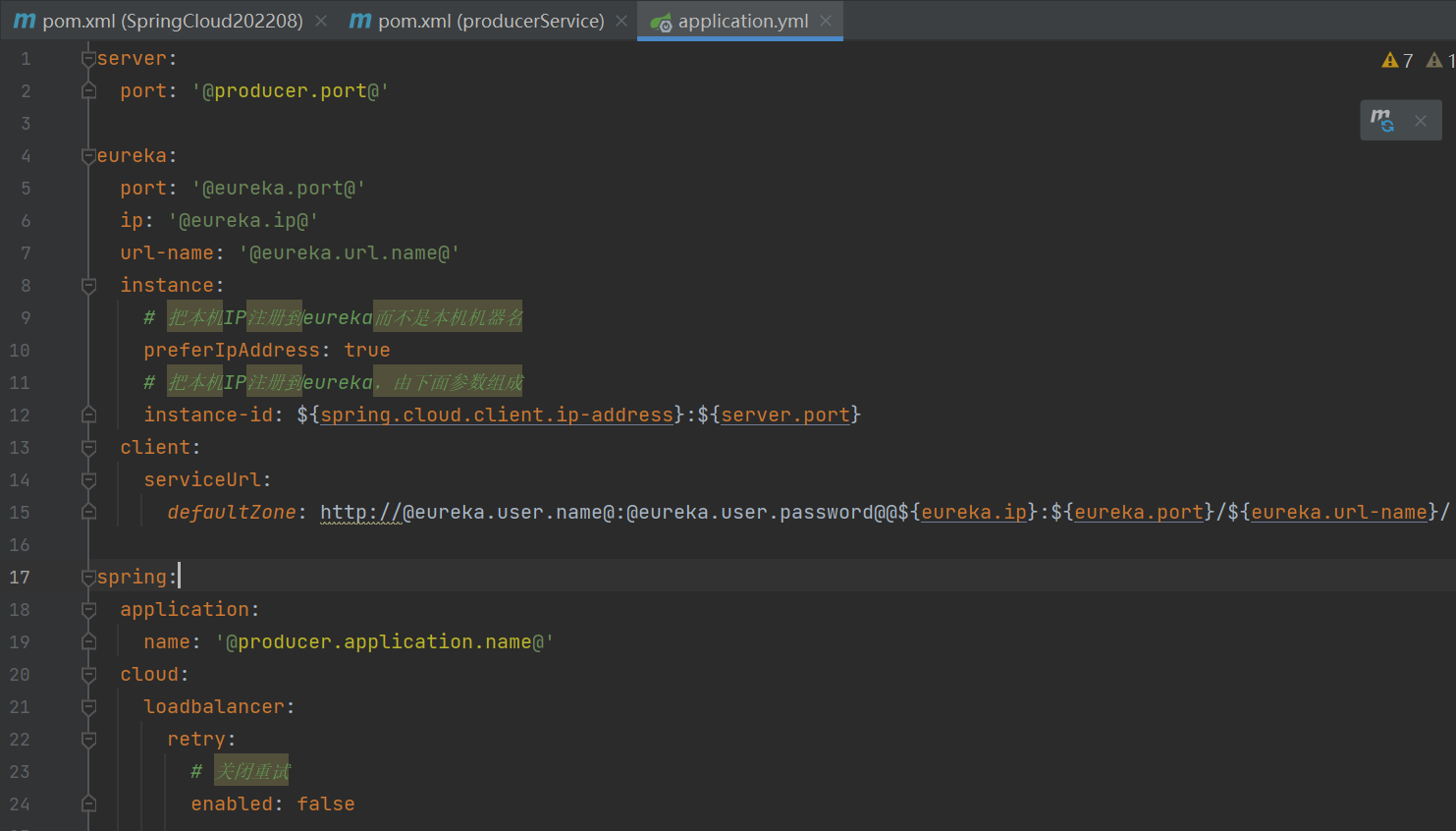1456x831 pixels.
Task: Close the pom.xml (producerService) tab
Action: [621, 21]
